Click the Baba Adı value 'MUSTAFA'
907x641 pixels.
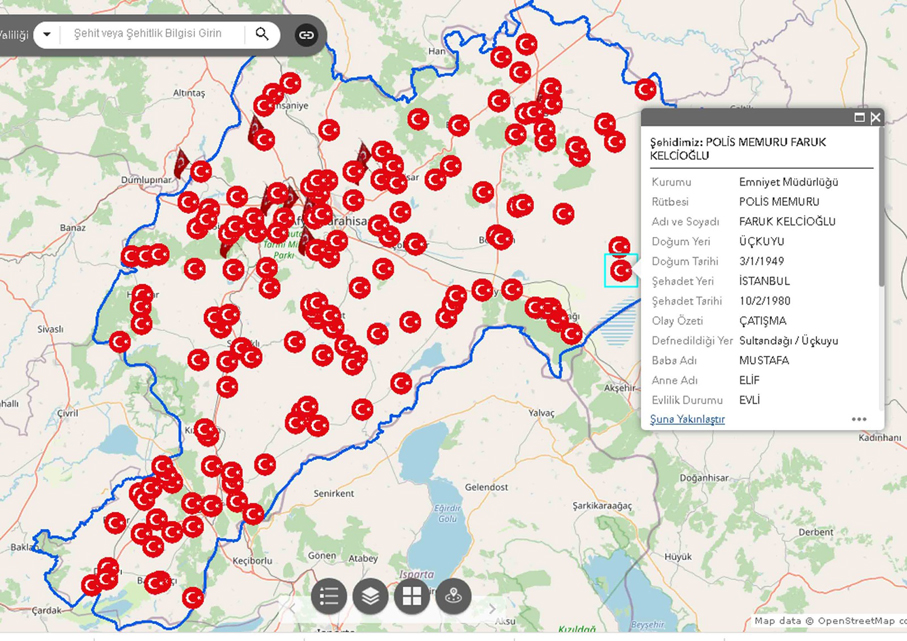click(764, 360)
